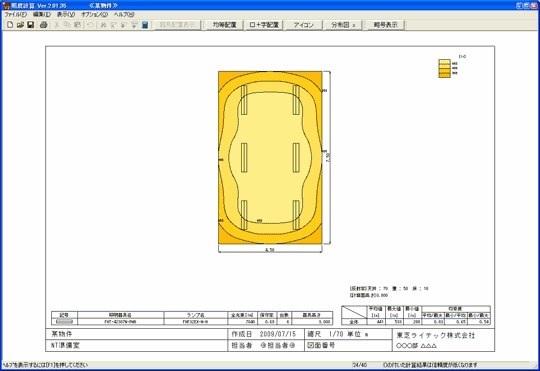540x371 pixels.
Task: Click the date 2009/07/15 text
Action: click(x=278, y=334)
